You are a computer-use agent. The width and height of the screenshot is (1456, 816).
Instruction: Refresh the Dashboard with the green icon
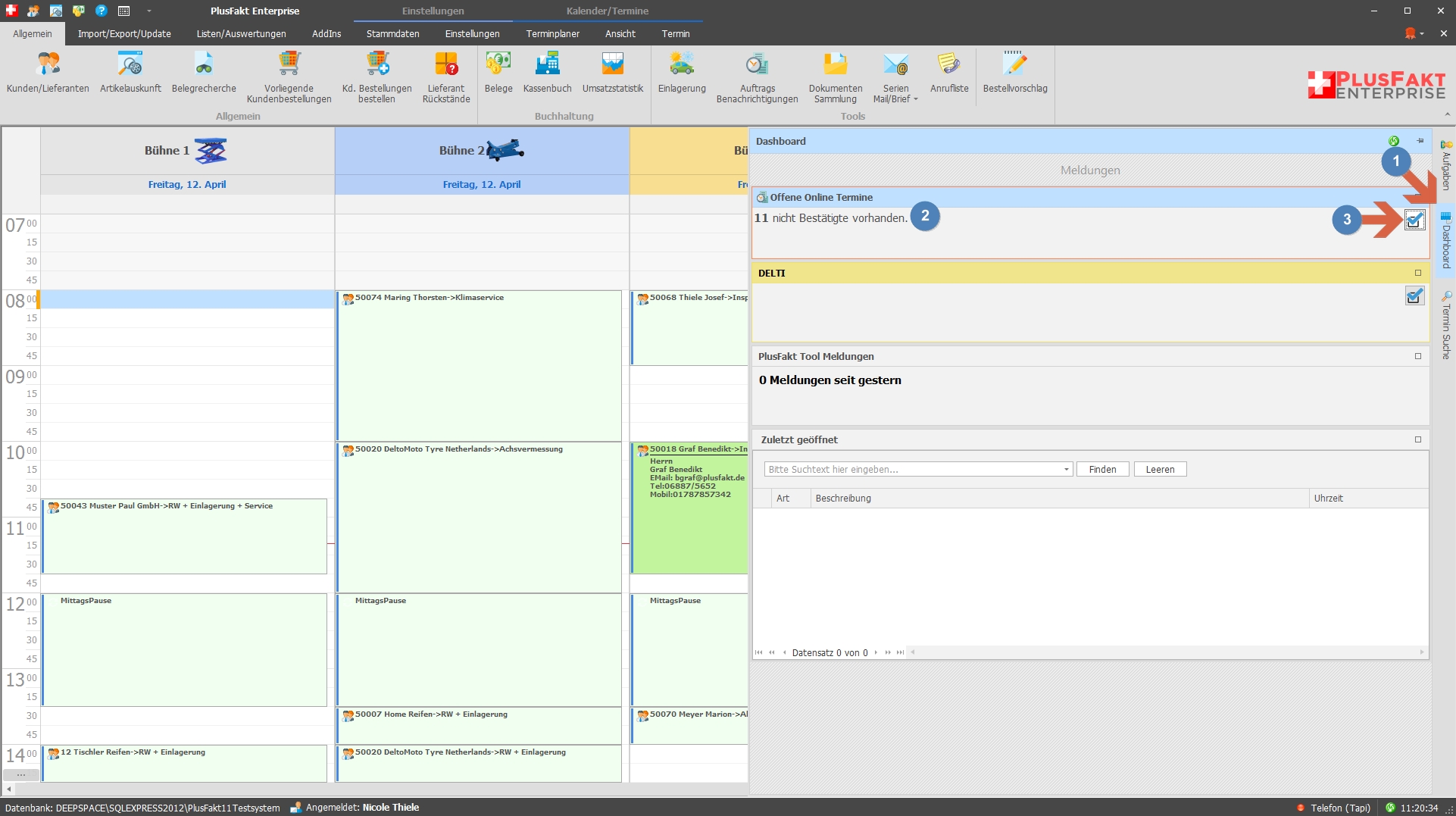[x=1394, y=141]
